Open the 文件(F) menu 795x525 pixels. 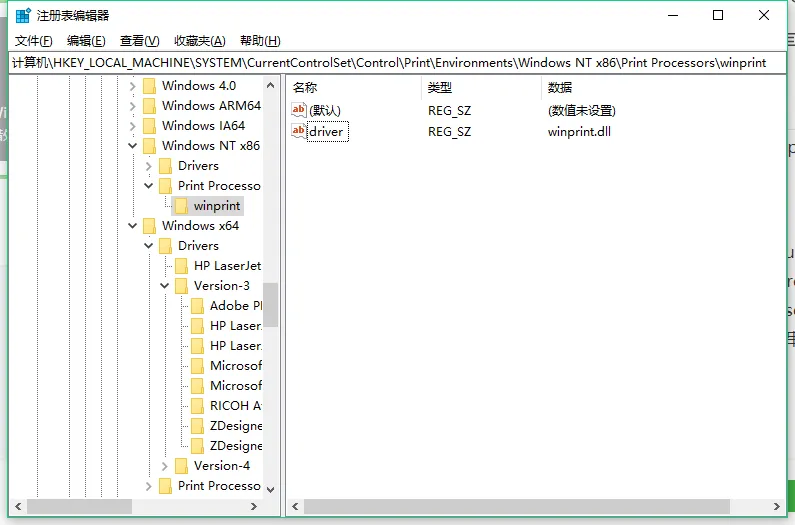coord(34,41)
